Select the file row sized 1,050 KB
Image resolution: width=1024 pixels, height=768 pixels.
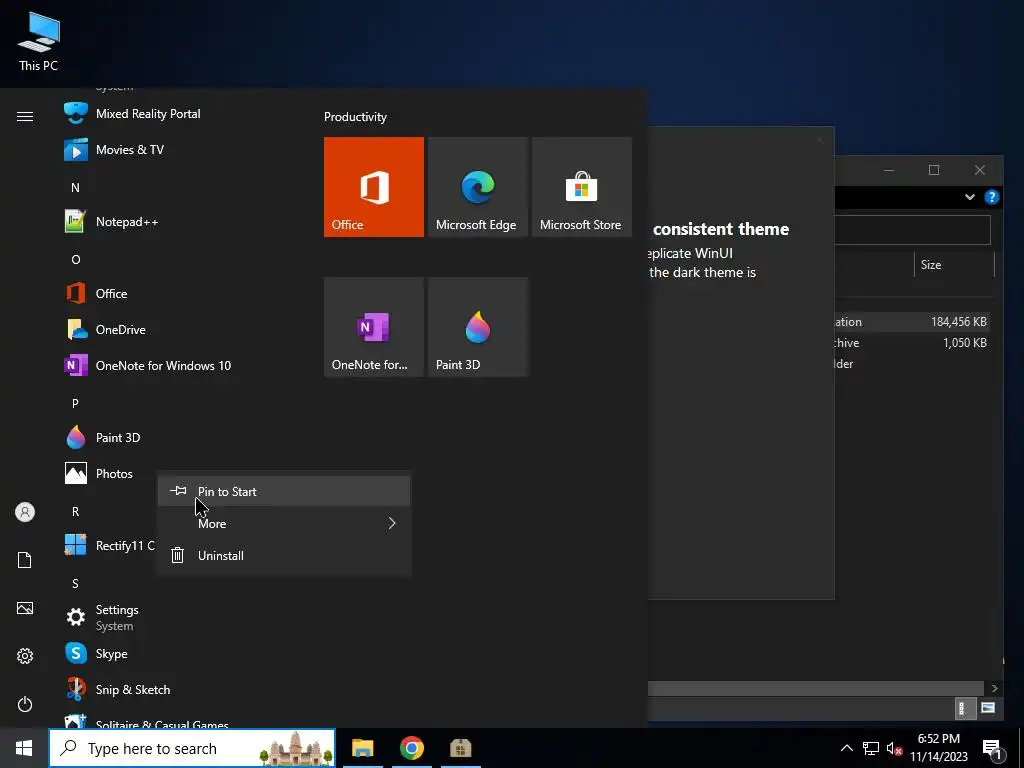tap(913, 343)
